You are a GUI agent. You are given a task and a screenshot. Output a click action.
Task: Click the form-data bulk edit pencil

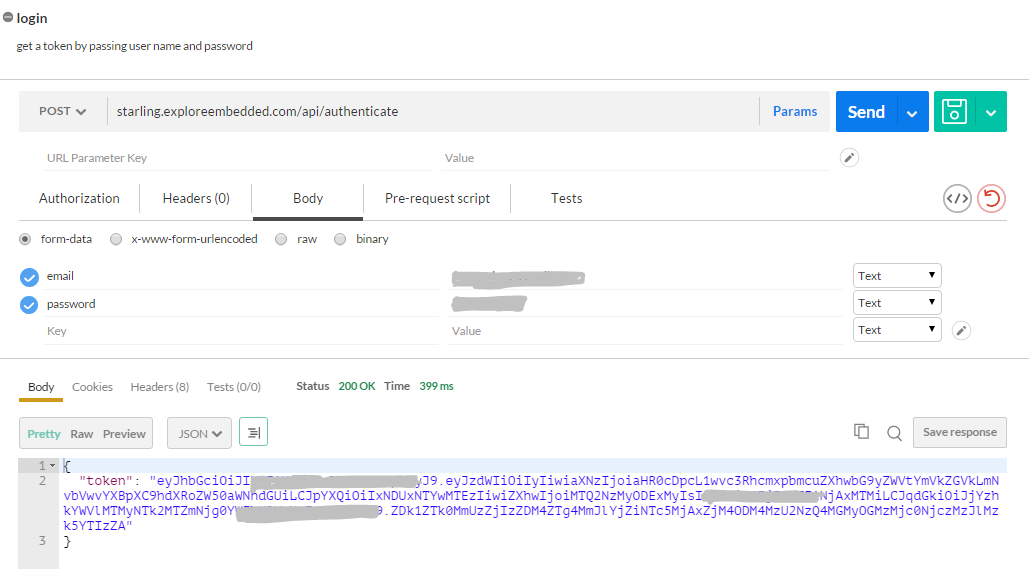tap(961, 330)
